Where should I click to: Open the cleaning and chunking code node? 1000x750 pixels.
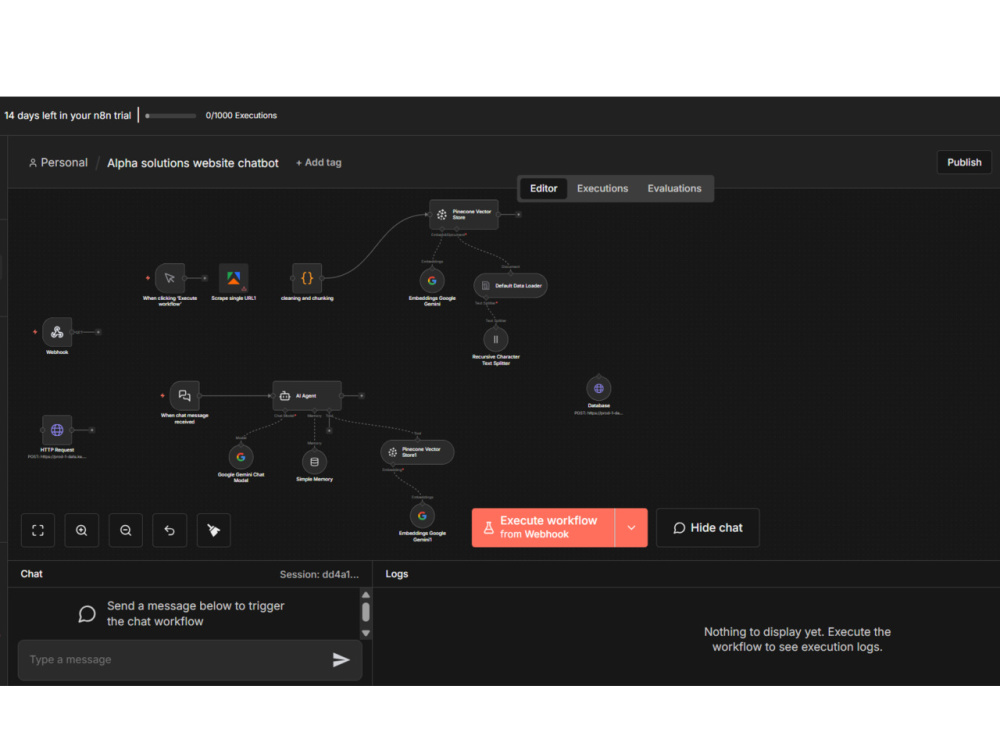click(307, 278)
